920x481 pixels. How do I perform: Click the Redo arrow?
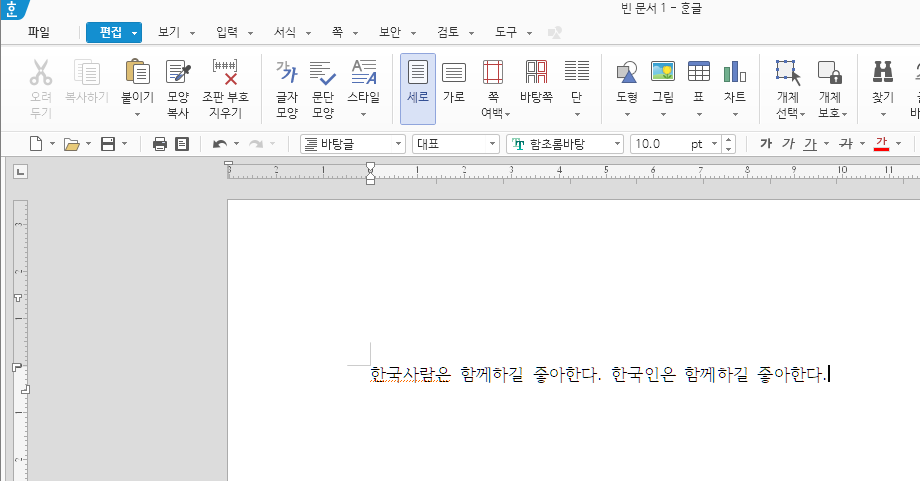[x=256, y=144]
